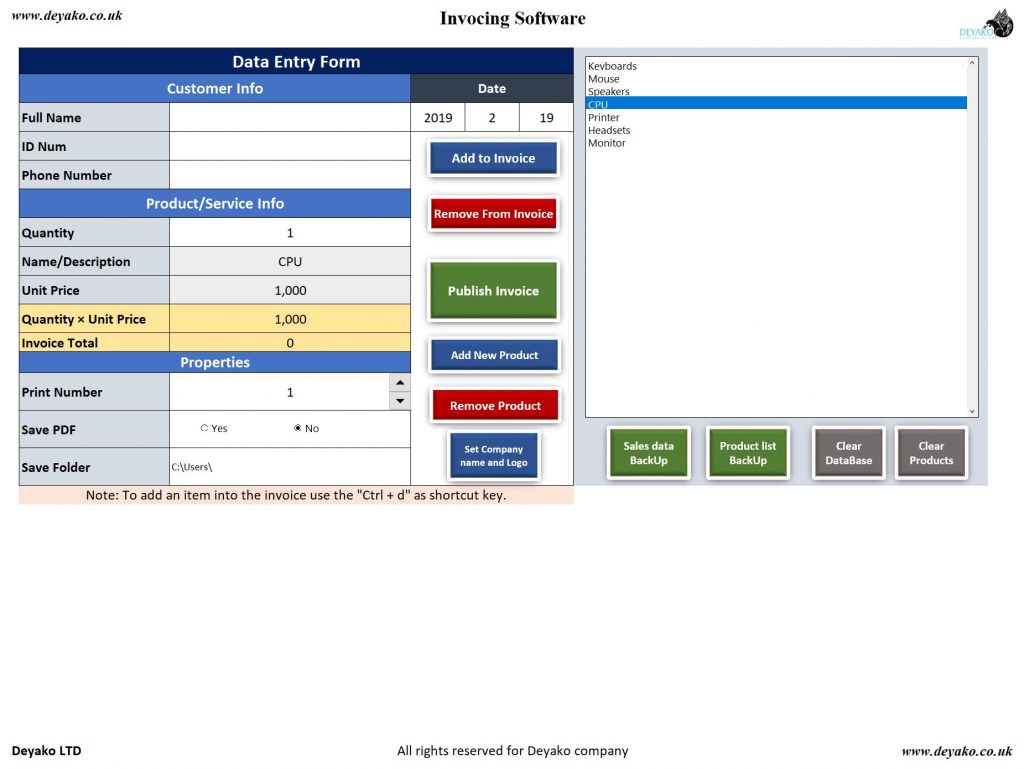Click the Clear DataBase button
This screenshot has width=1024, height=769.
(847, 452)
